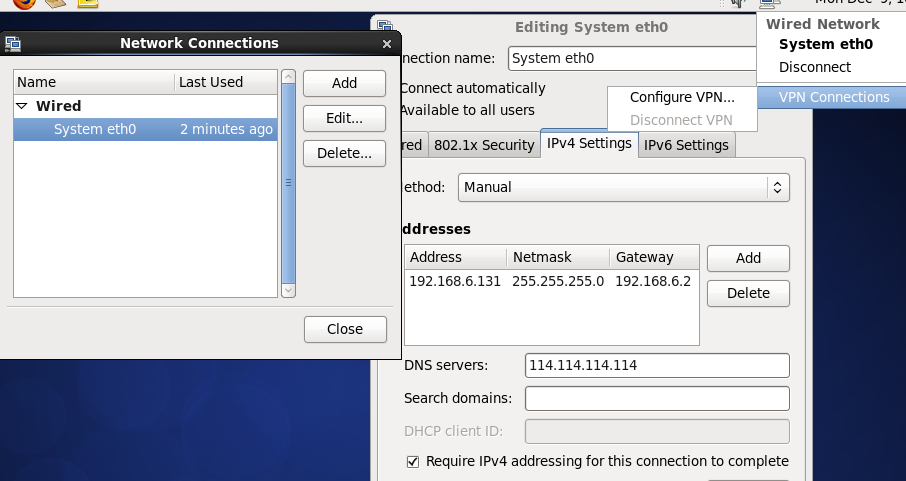Screen dimensions: 906x481
Task: Select the 192.168.6.131 address cell
Action: 455,282
